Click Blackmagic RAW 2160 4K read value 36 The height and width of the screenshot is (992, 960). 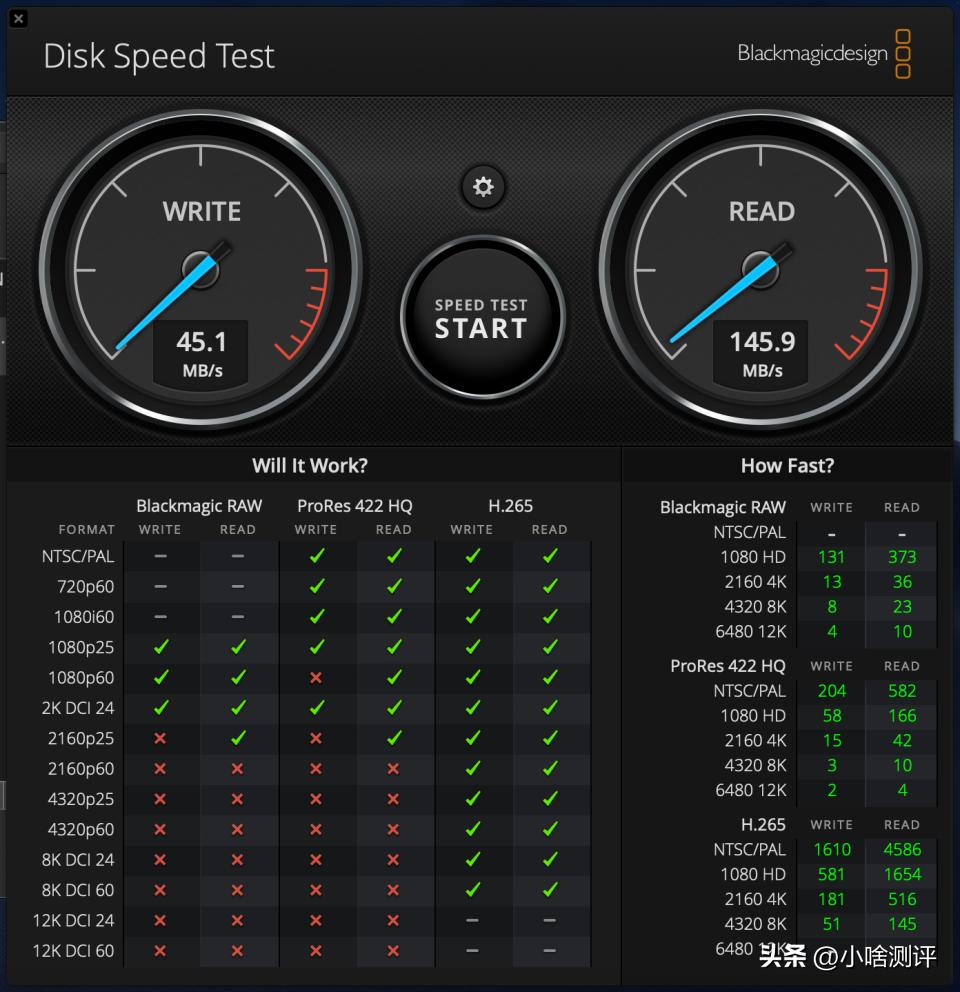click(x=902, y=582)
